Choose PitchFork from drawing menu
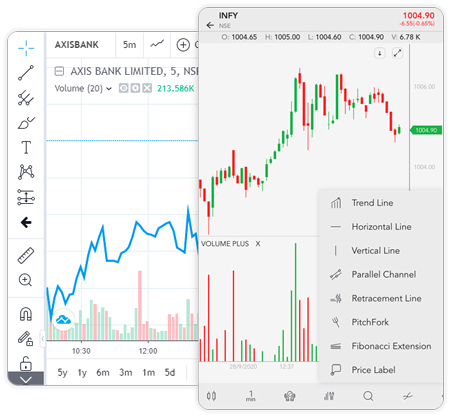This screenshot has width=450, height=416. (381, 322)
